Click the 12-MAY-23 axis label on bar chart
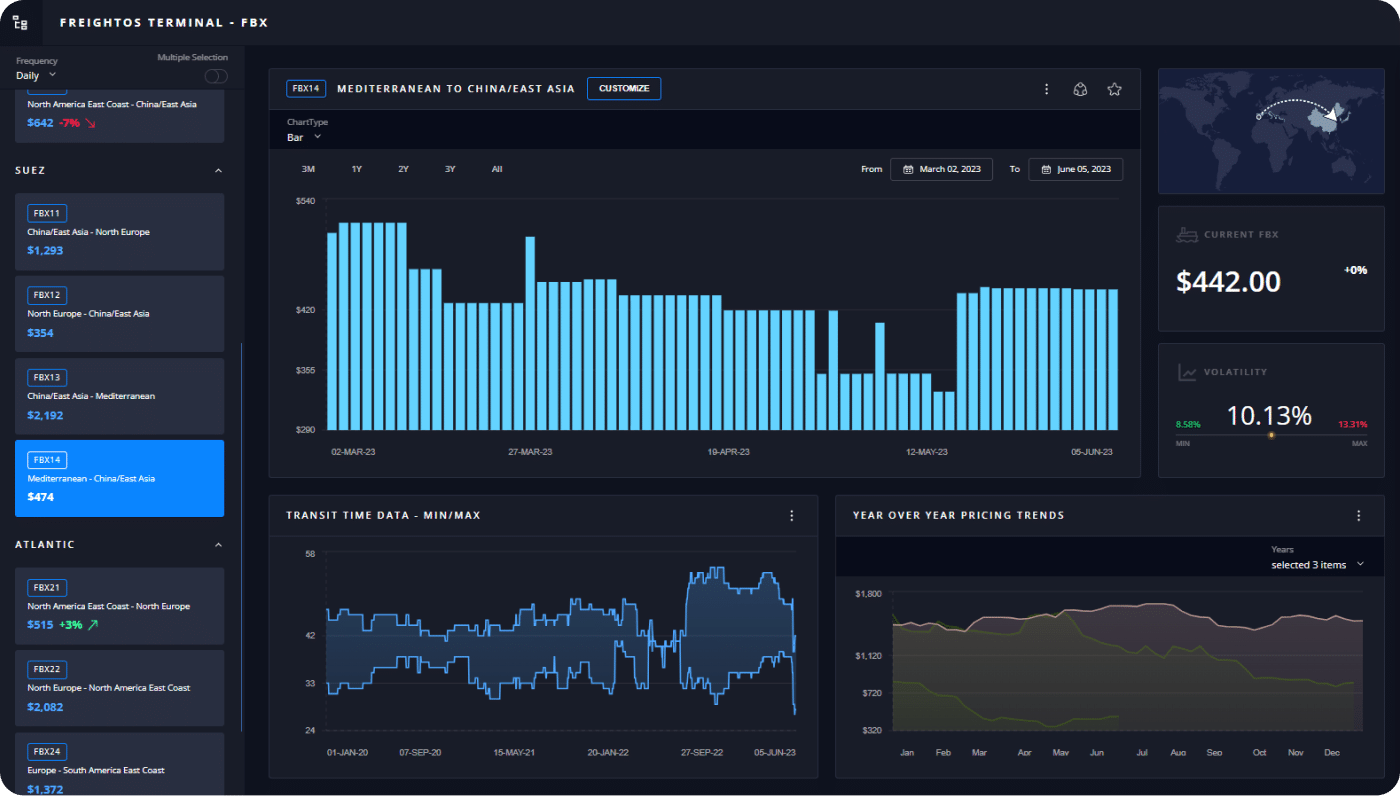The height and width of the screenshot is (796, 1400). point(927,452)
